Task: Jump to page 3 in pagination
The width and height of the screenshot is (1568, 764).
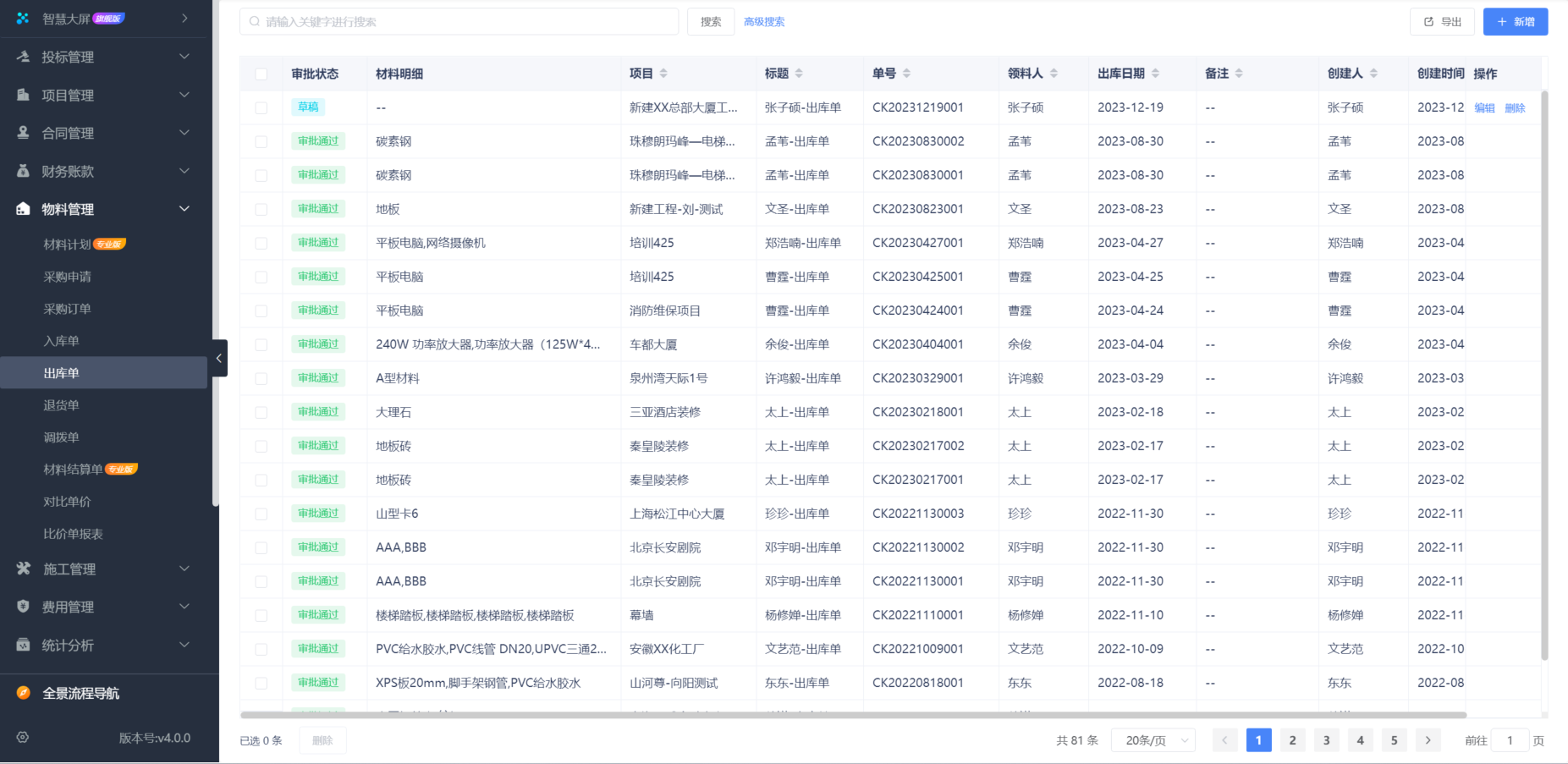Action: tap(1326, 739)
